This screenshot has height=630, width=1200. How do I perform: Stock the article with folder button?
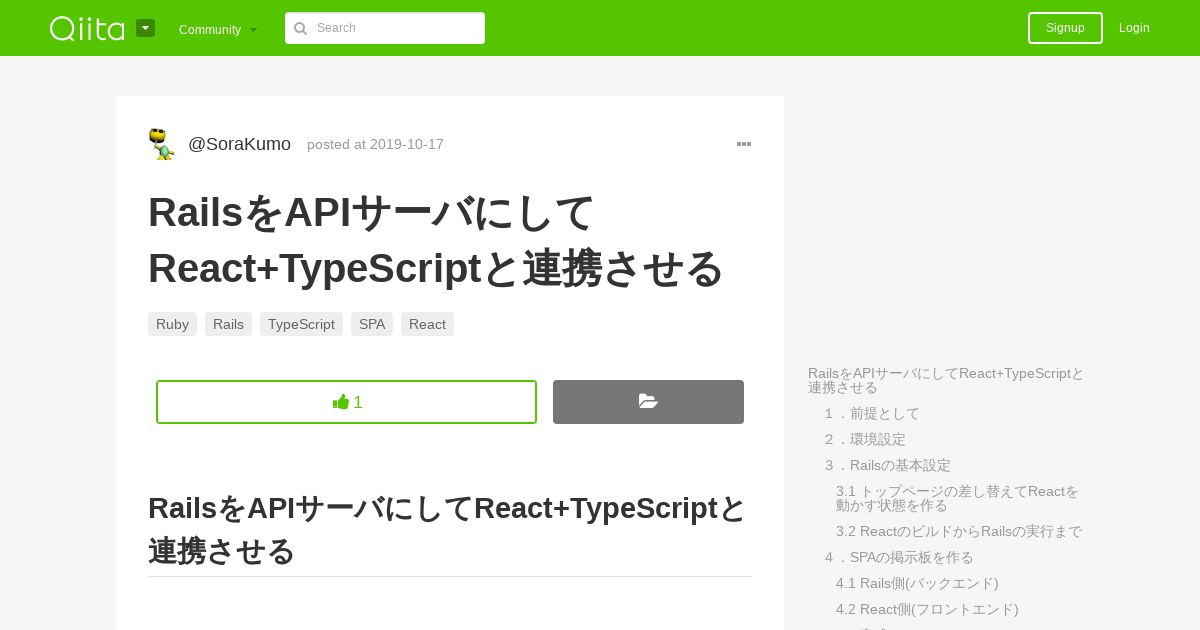pos(648,402)
